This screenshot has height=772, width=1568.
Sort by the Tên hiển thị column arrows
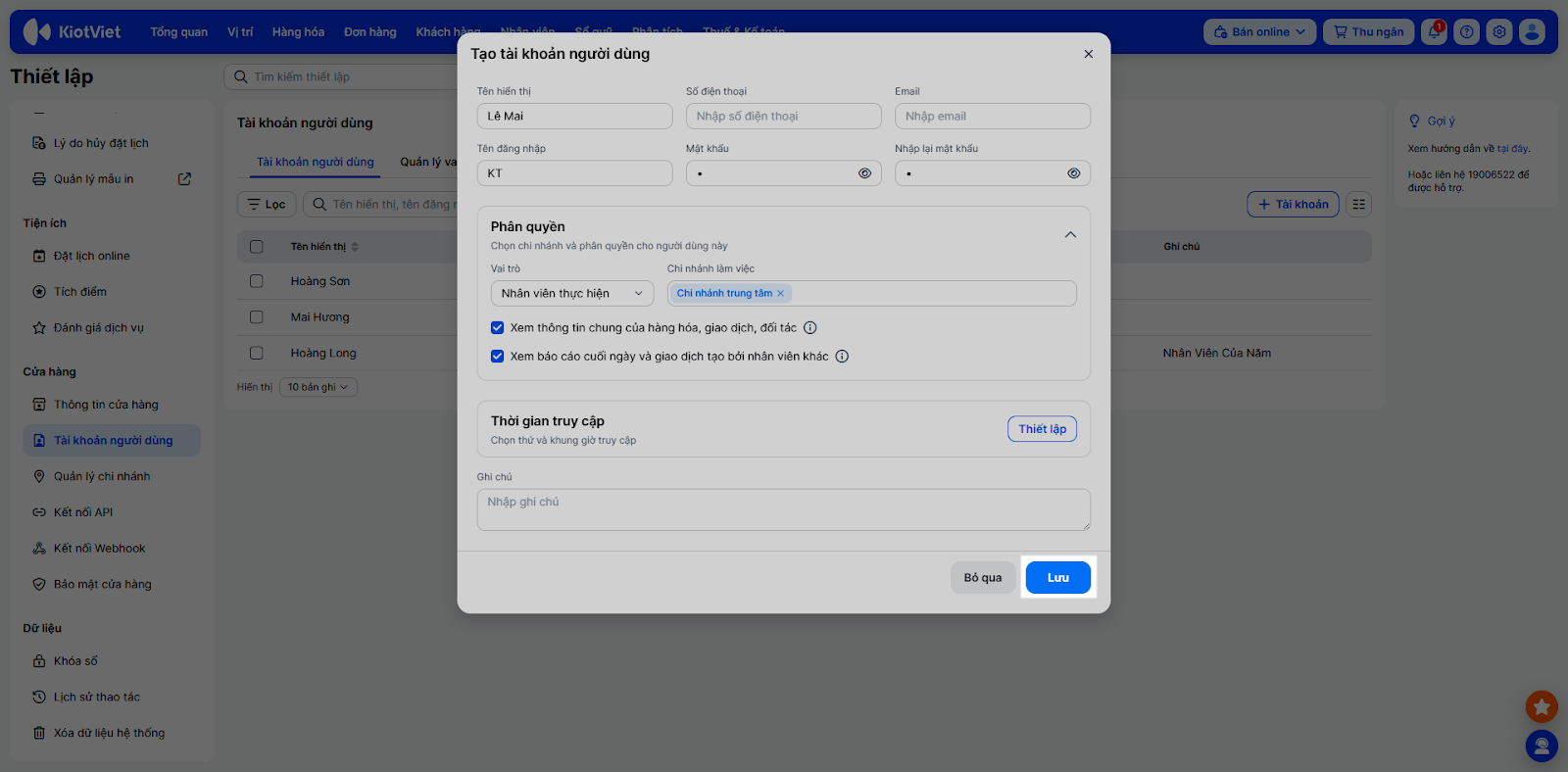point(355,247)
